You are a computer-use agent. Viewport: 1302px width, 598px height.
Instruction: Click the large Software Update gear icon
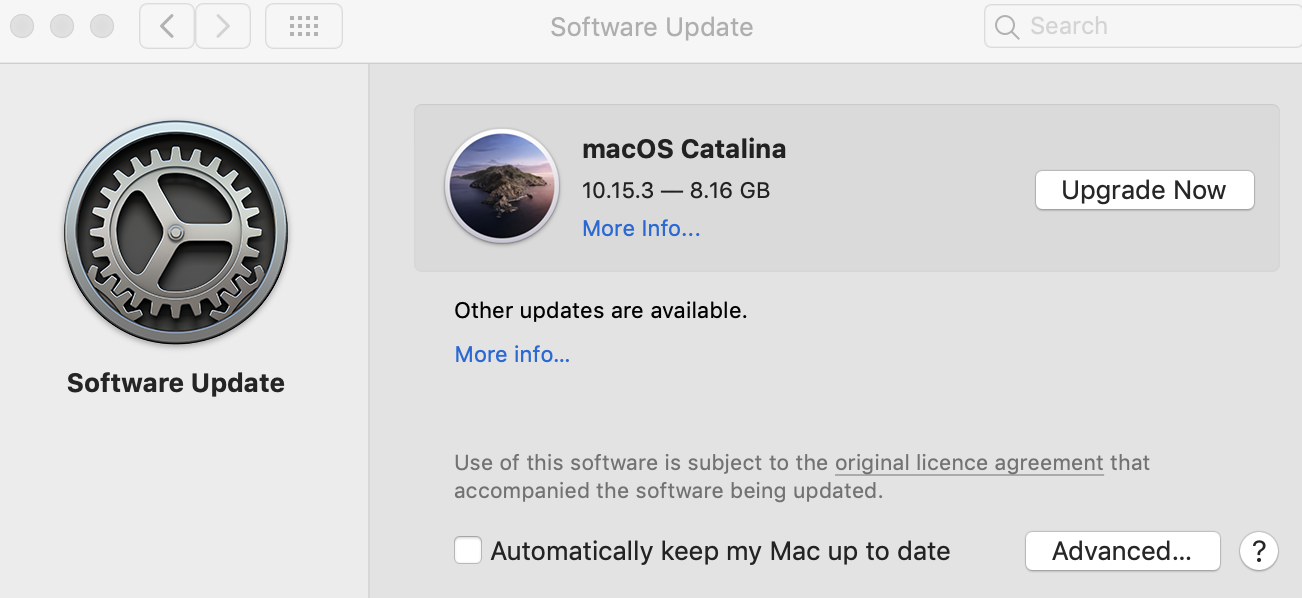(176, 233)
